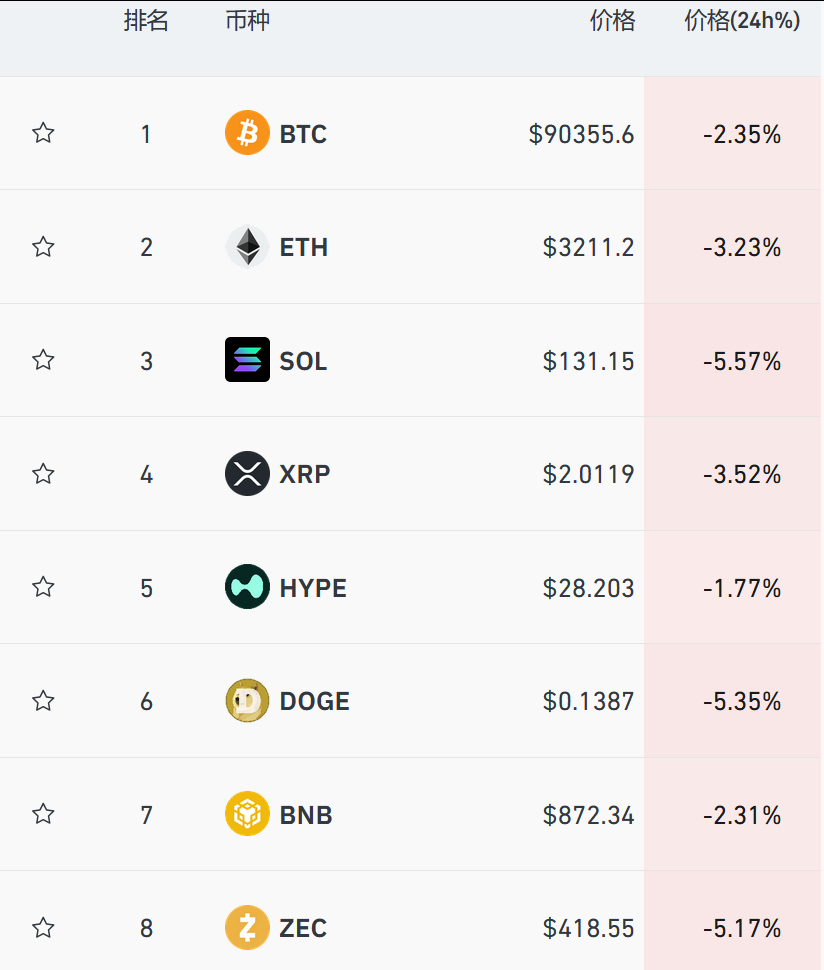Sort by the 价格 column header
This screenshot has width=824, height=970.
pos(612,22)
